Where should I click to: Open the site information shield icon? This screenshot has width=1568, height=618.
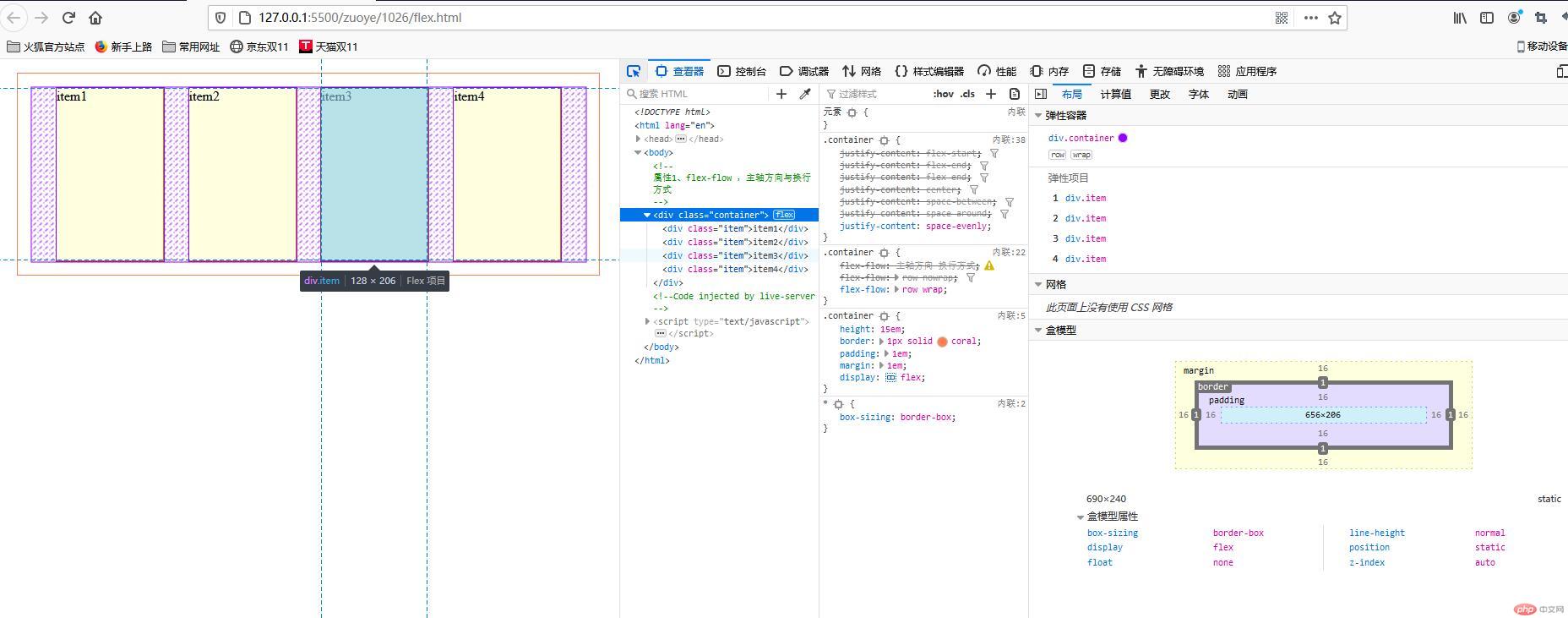(220, 18)
